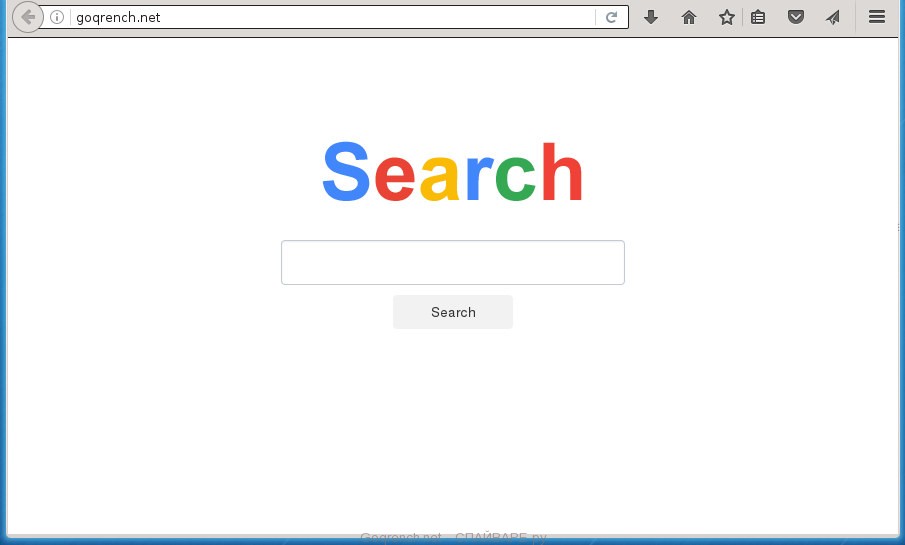The image size is (905, 545).
Task: Reload the goqrench.net page
Action: pyautogui.click(x=612, y=17)
